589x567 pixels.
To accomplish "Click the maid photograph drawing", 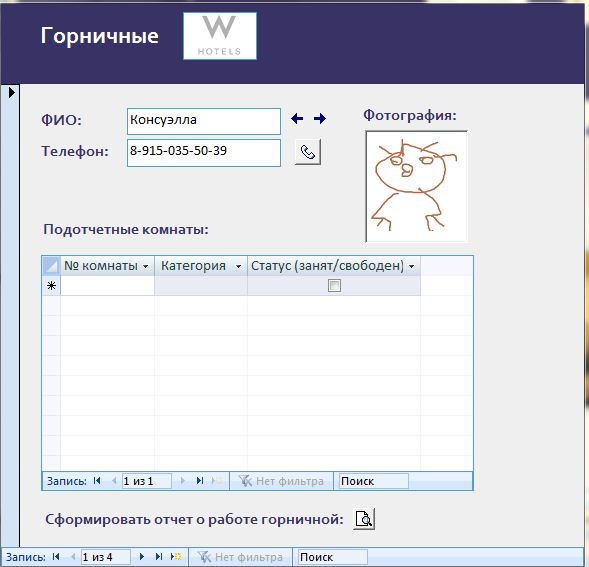I will point(416,186).
